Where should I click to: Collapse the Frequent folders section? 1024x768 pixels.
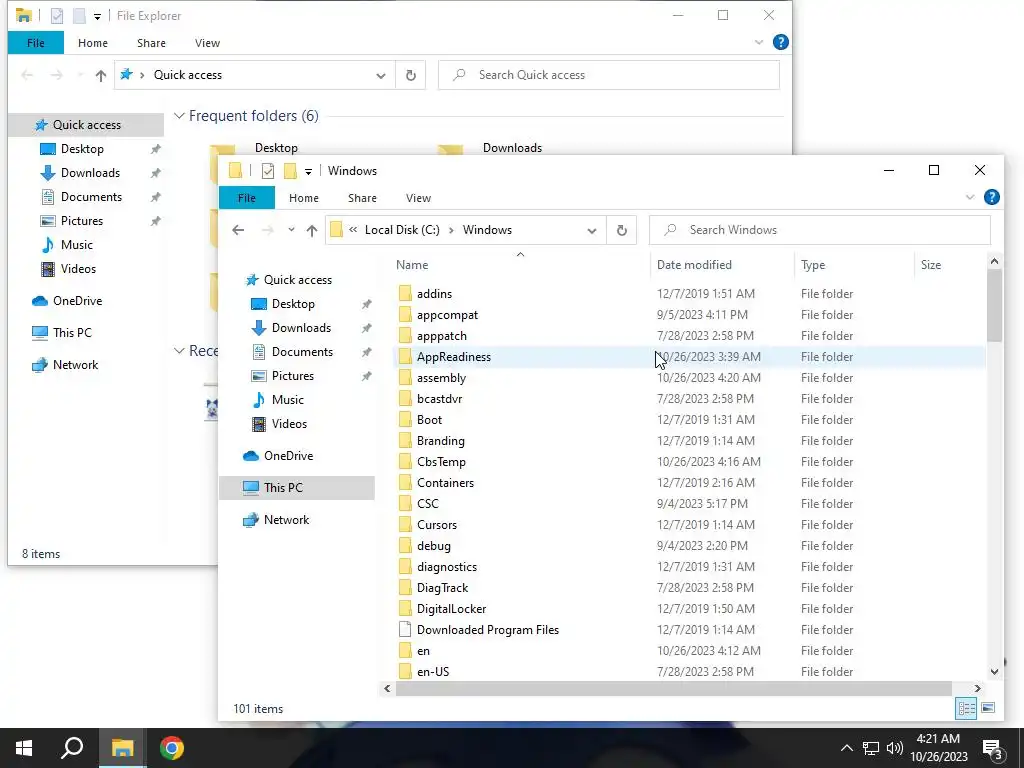click(x=179, y=116)
